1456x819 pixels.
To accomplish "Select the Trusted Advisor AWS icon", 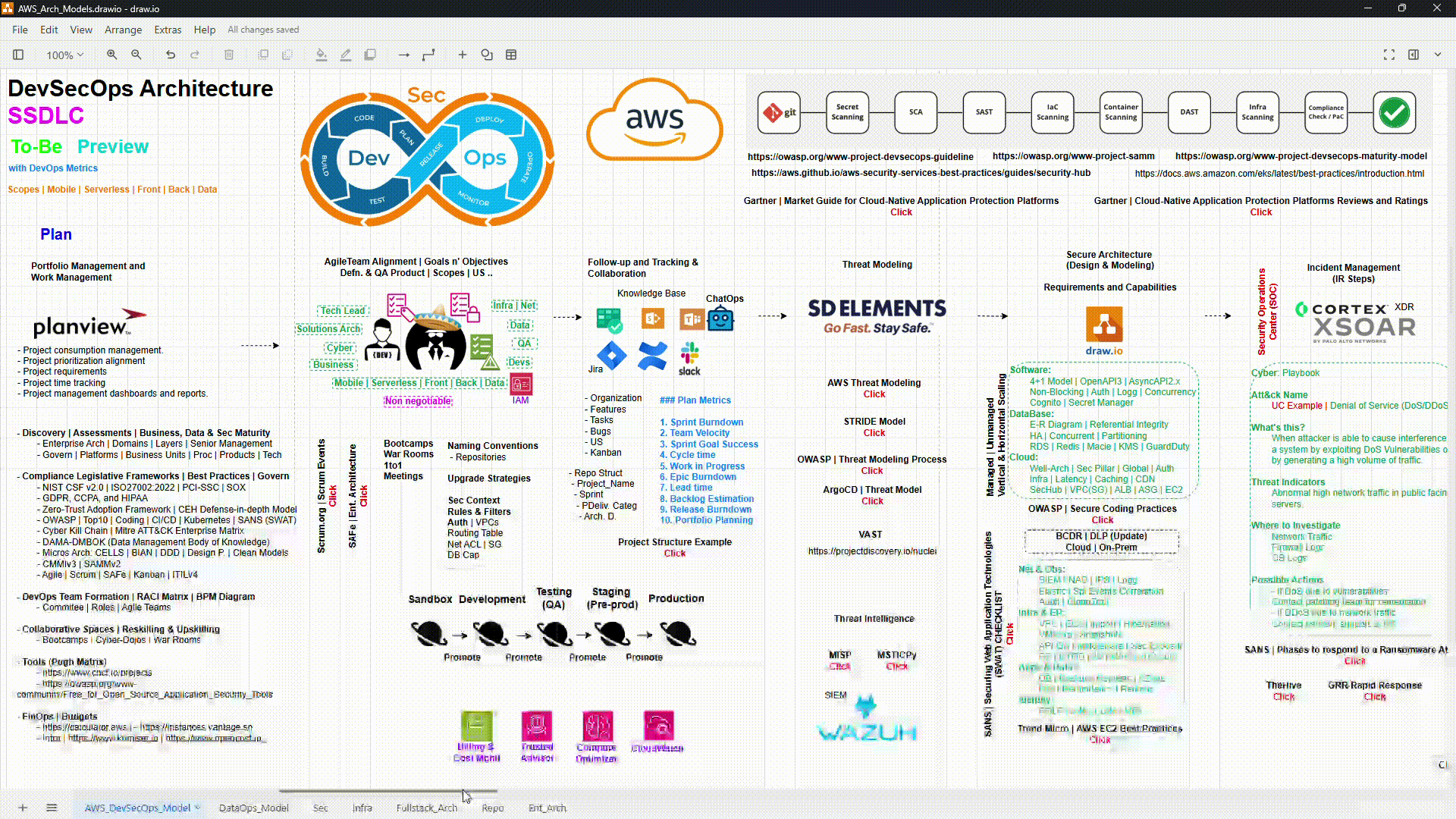I will coord(537,726).
